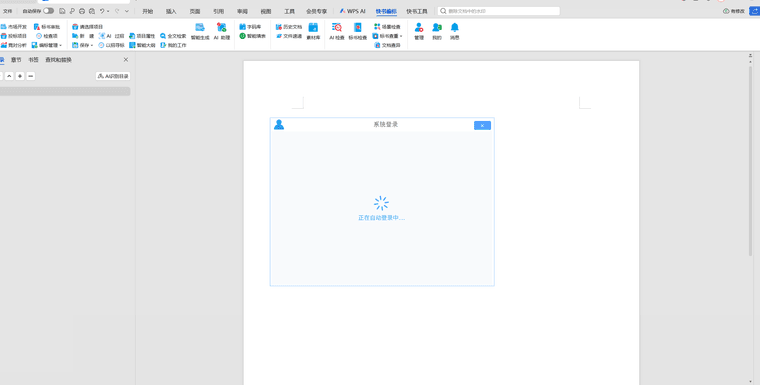Click the minus button in navigation pane

click(31, 76)
